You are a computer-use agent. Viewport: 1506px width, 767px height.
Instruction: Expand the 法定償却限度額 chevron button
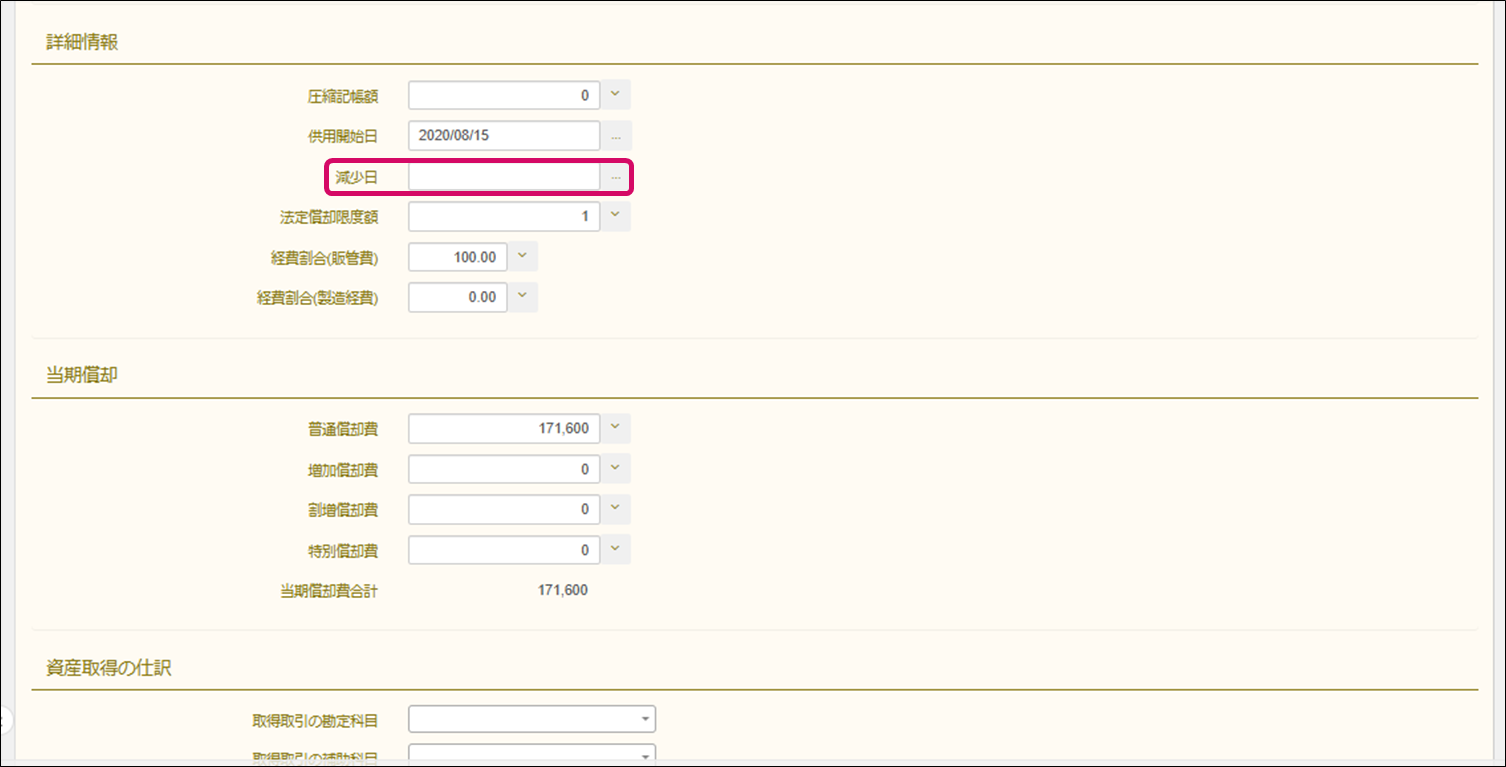(x=616, y=216)
